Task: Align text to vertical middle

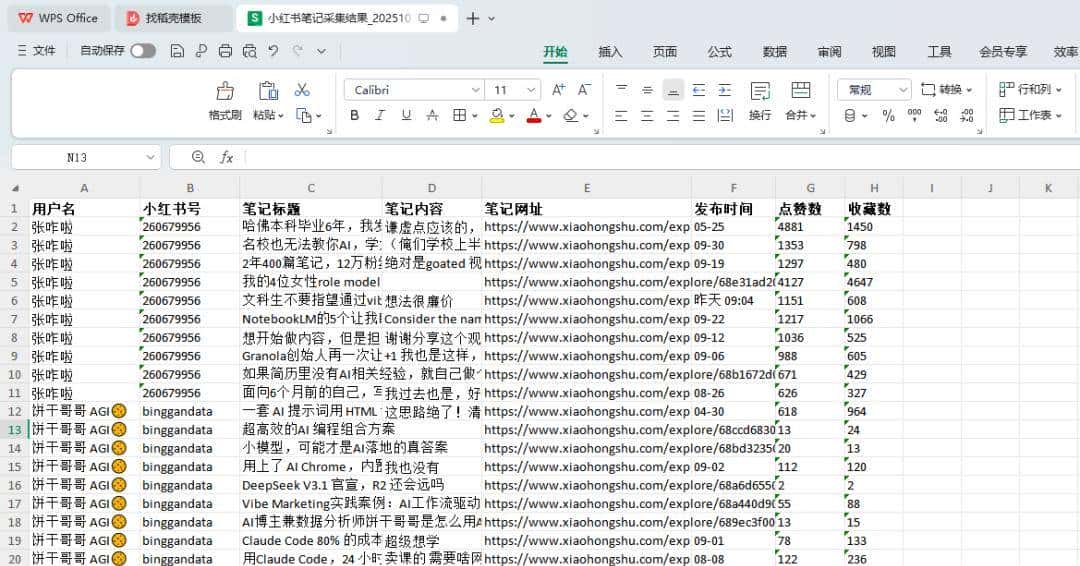Action: [647, 90]
